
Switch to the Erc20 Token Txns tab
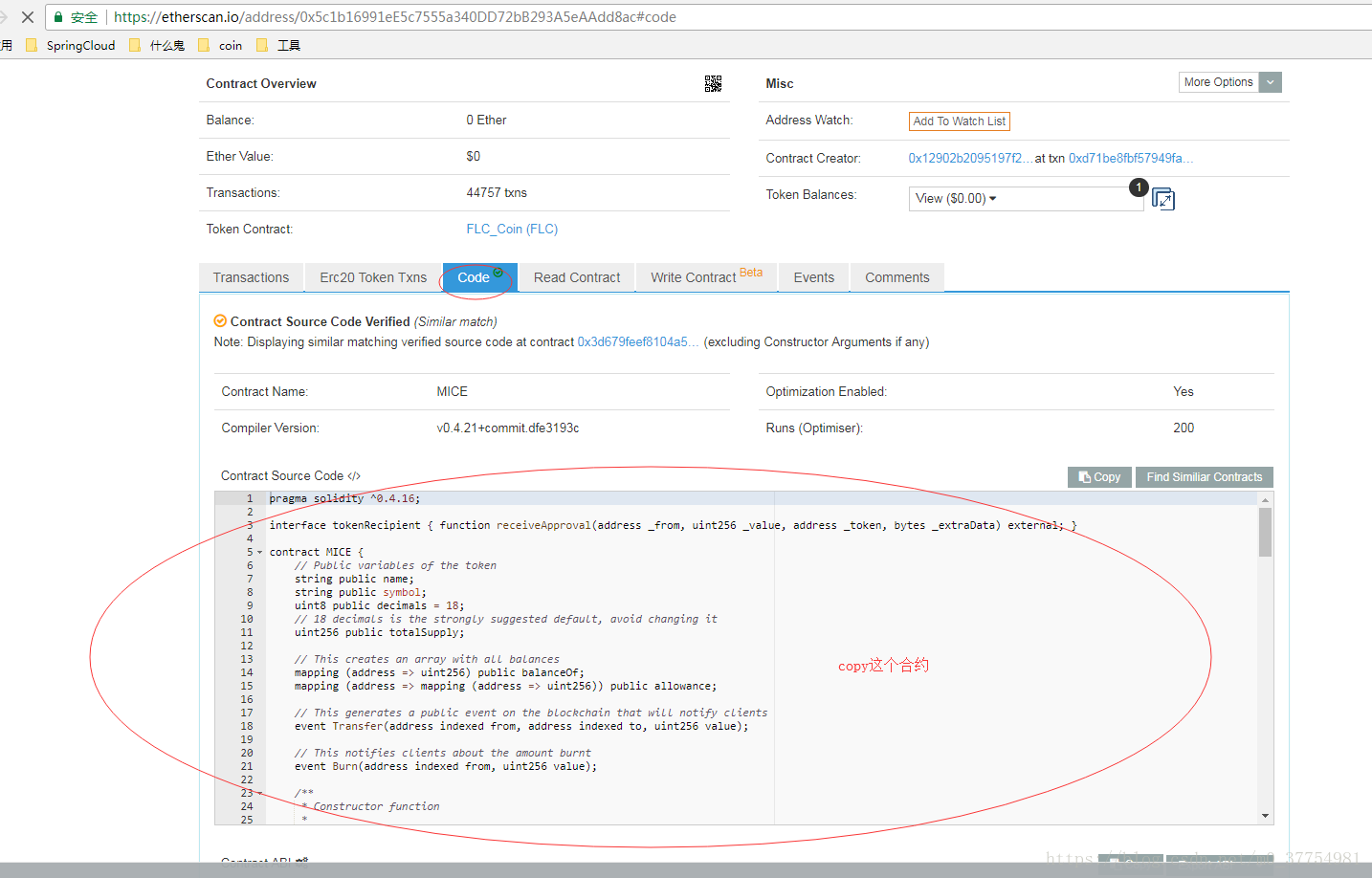[x=373, y=277]
